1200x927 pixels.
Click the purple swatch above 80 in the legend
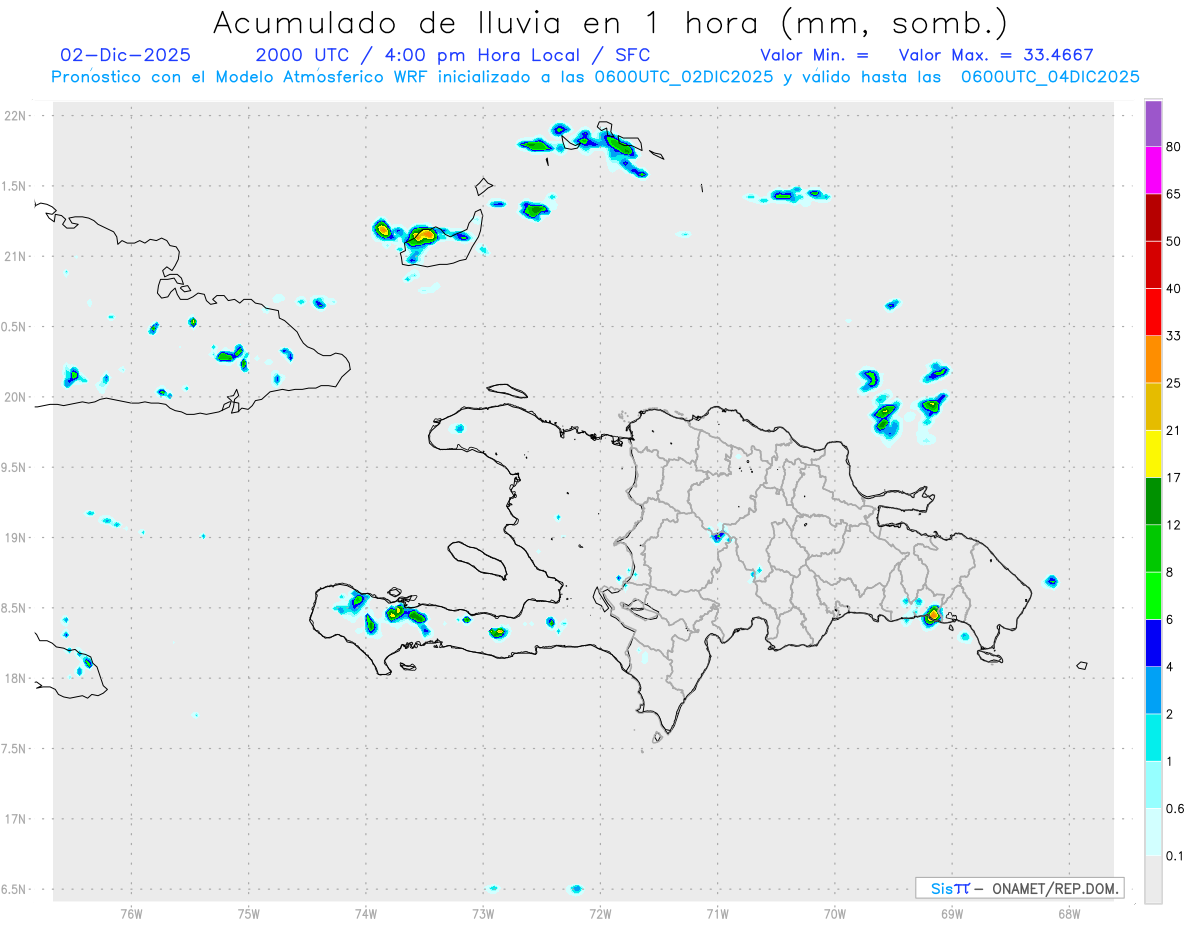[1153, 123]
